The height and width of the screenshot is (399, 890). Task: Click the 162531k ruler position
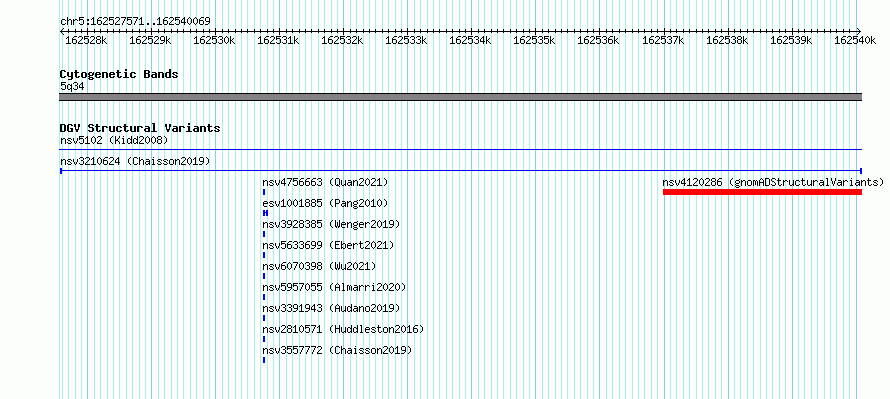(279, 40)
